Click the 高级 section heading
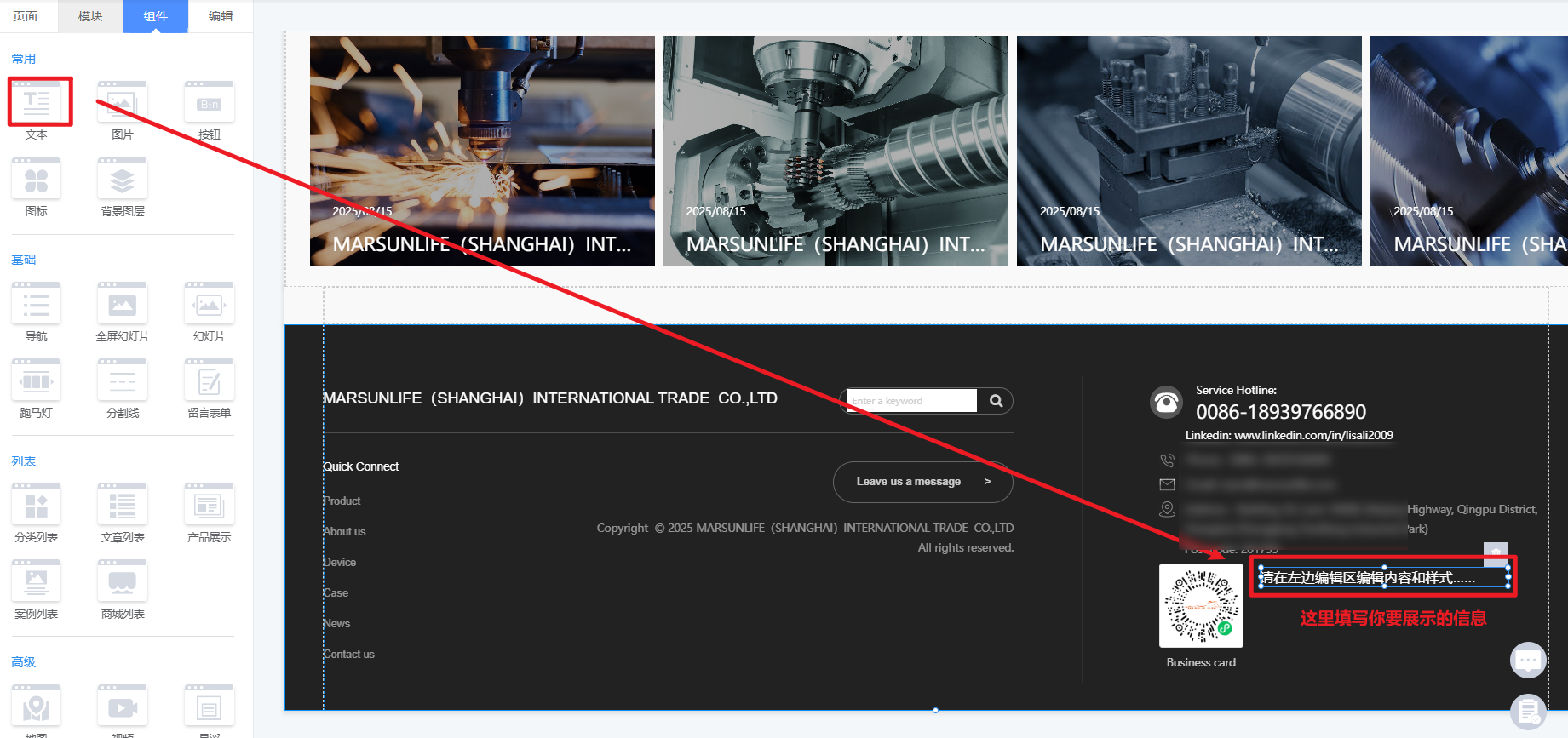The height and width of the screenshot is (738, 1568). coord(24,662)
